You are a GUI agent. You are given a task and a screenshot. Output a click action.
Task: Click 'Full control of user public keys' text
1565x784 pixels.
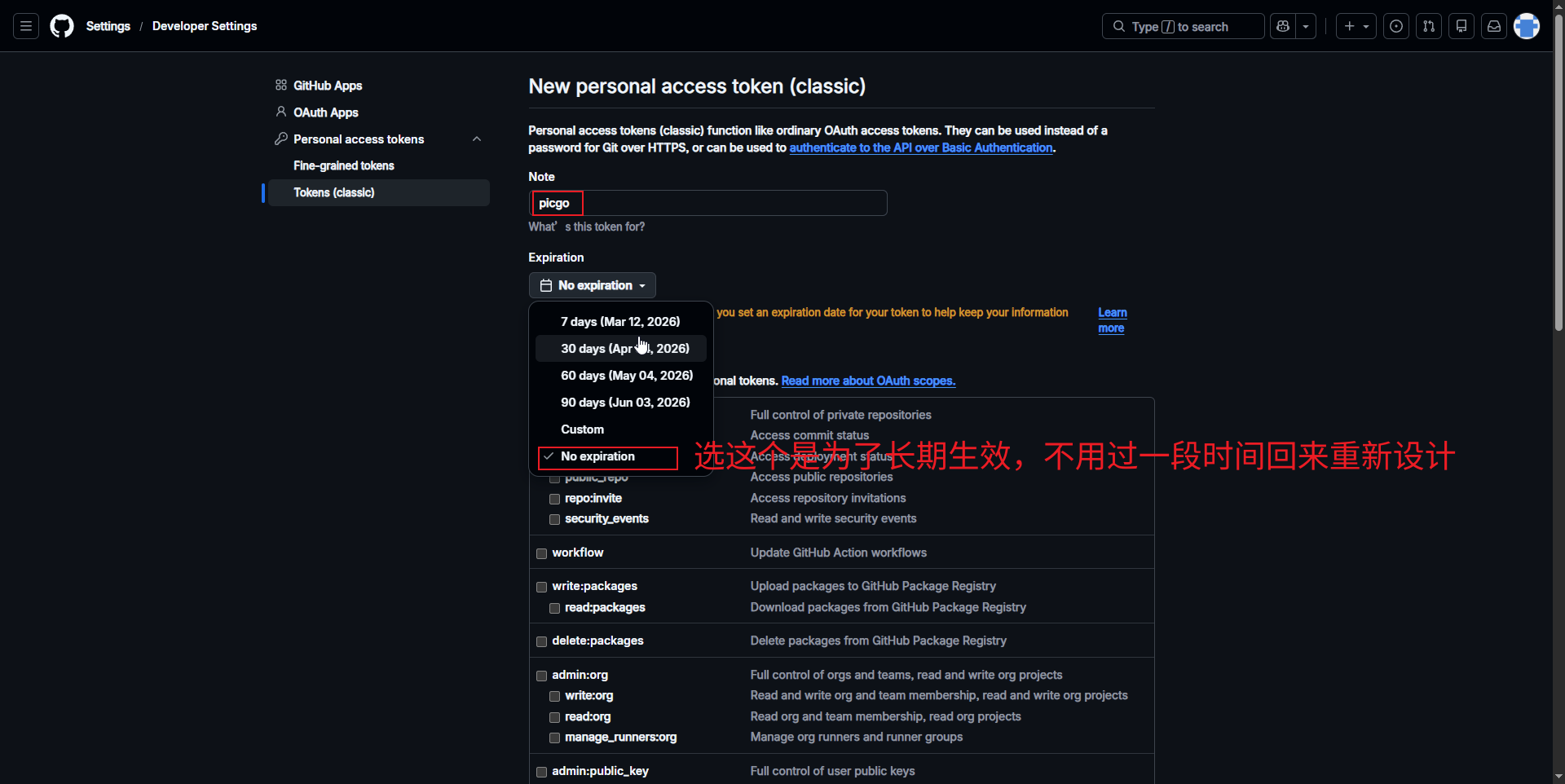(x=832, y=771)
